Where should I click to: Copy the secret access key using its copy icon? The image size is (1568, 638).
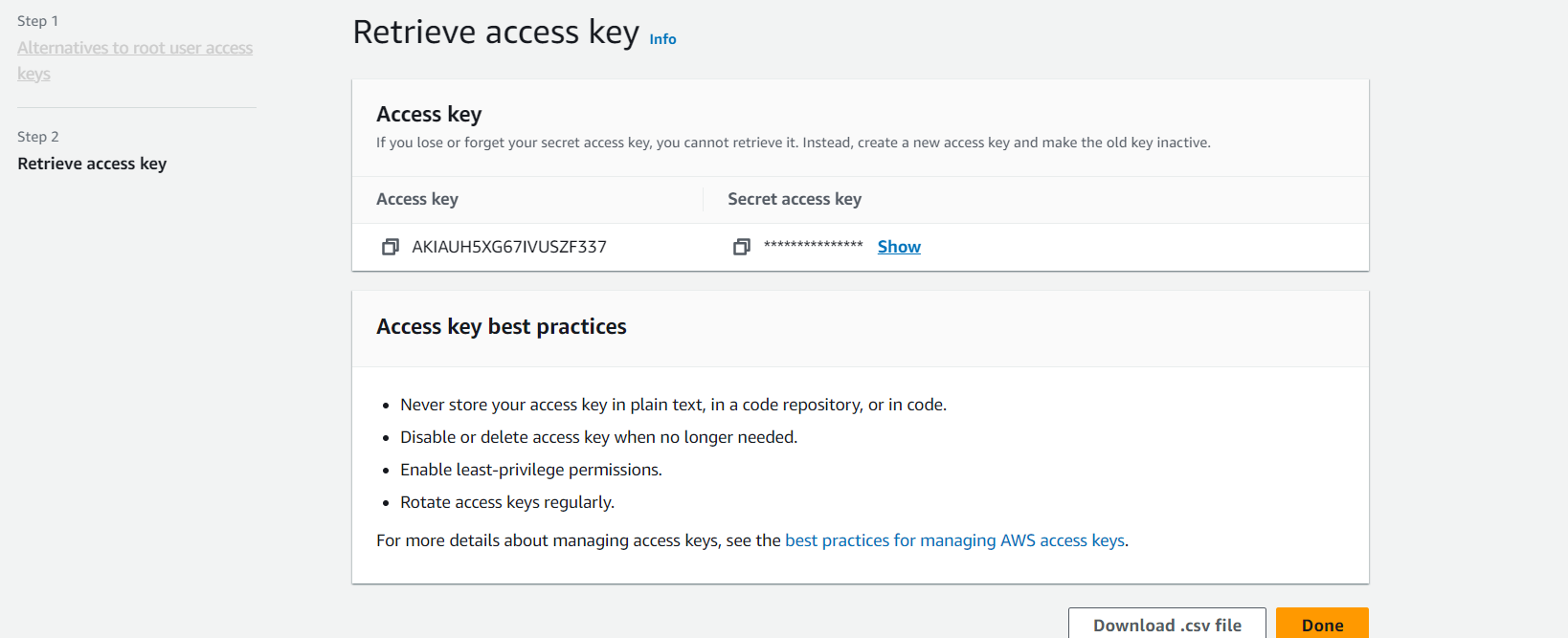pyautogui.click(x=741, y=247)
